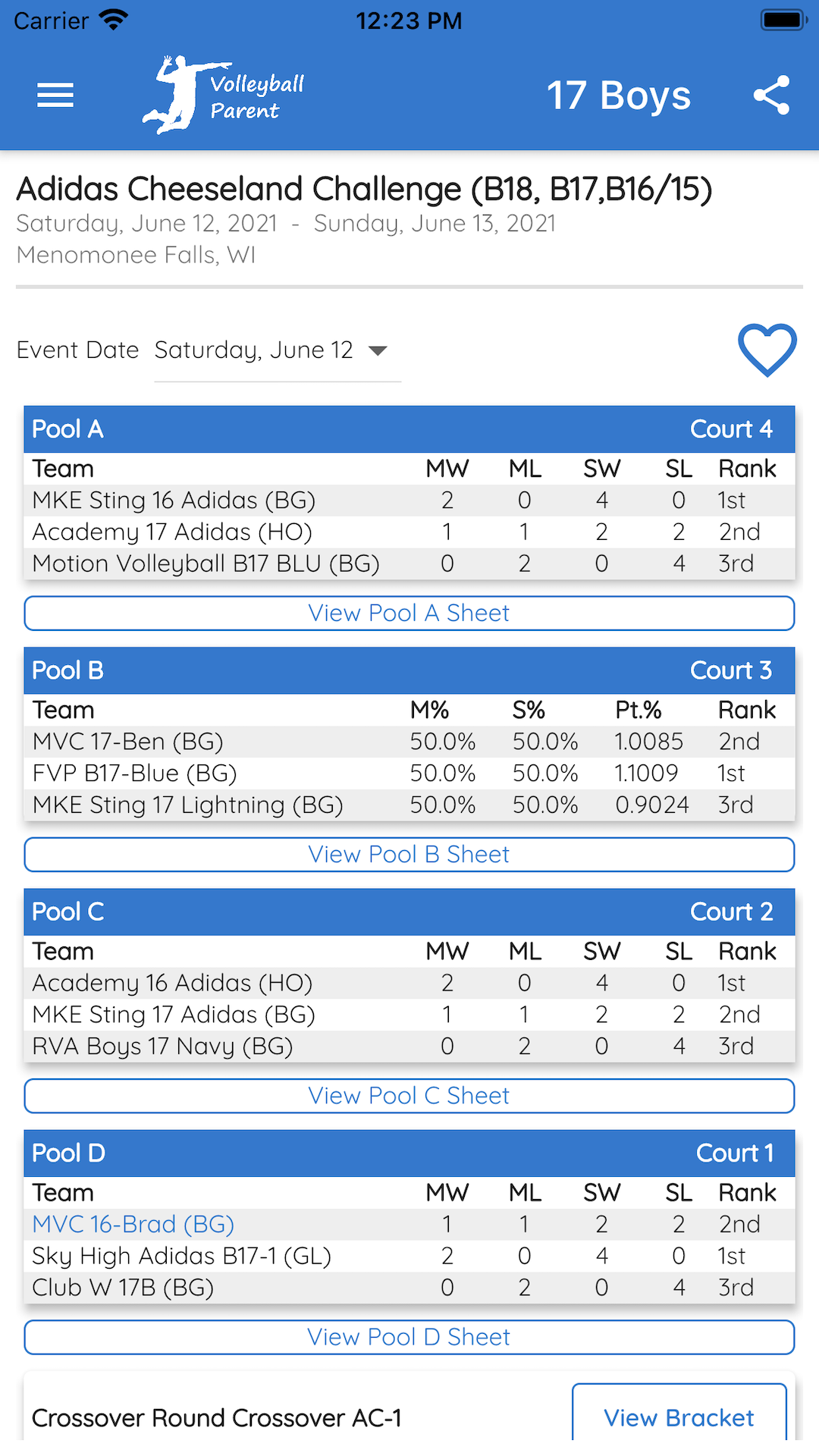Click the View Bracket button
This screenshot has height=1456, width=819.
point(679,1417)
